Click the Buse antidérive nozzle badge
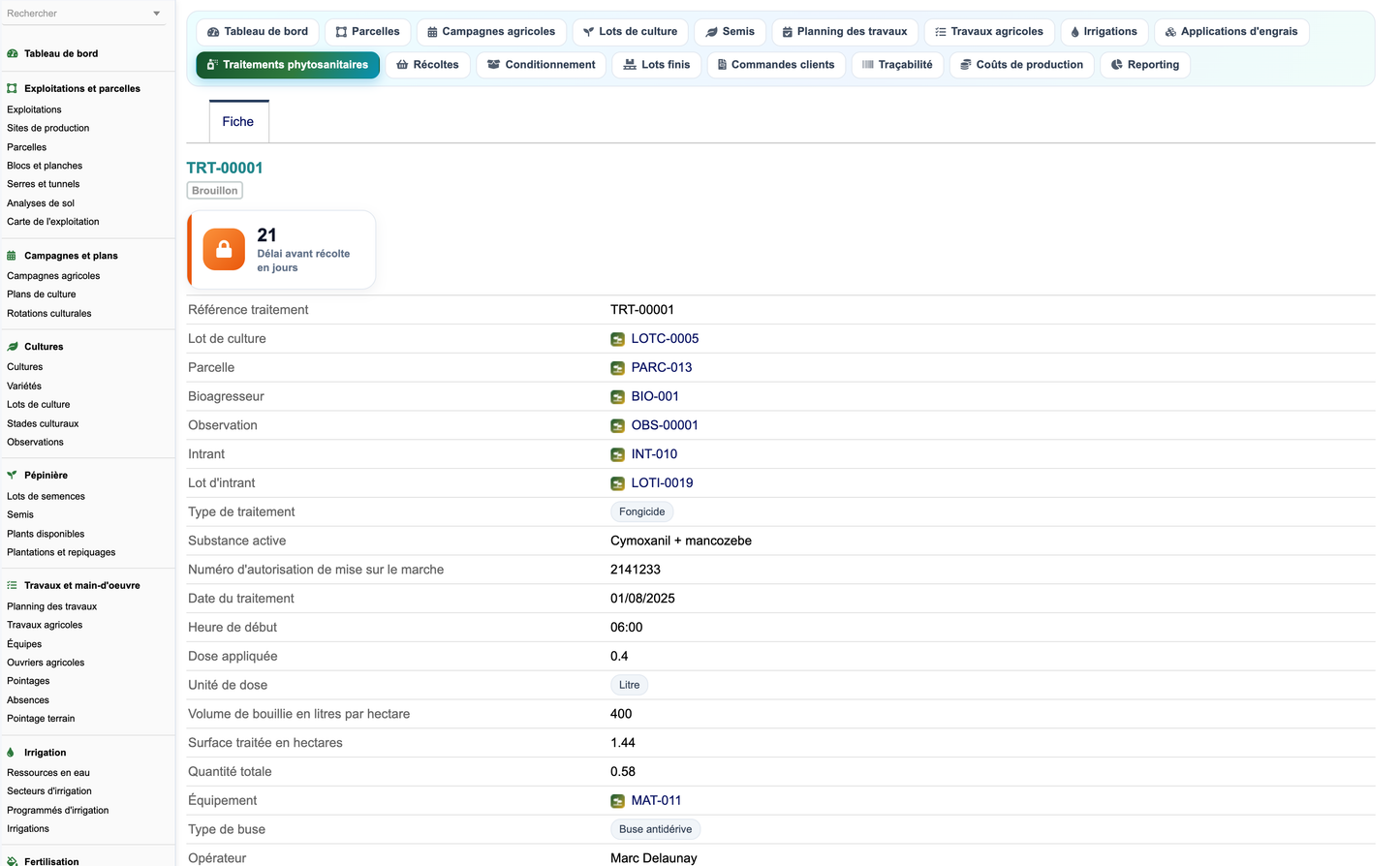Image resolution: width=1400 pixels, height=866 pixels. tap(656, 830)
